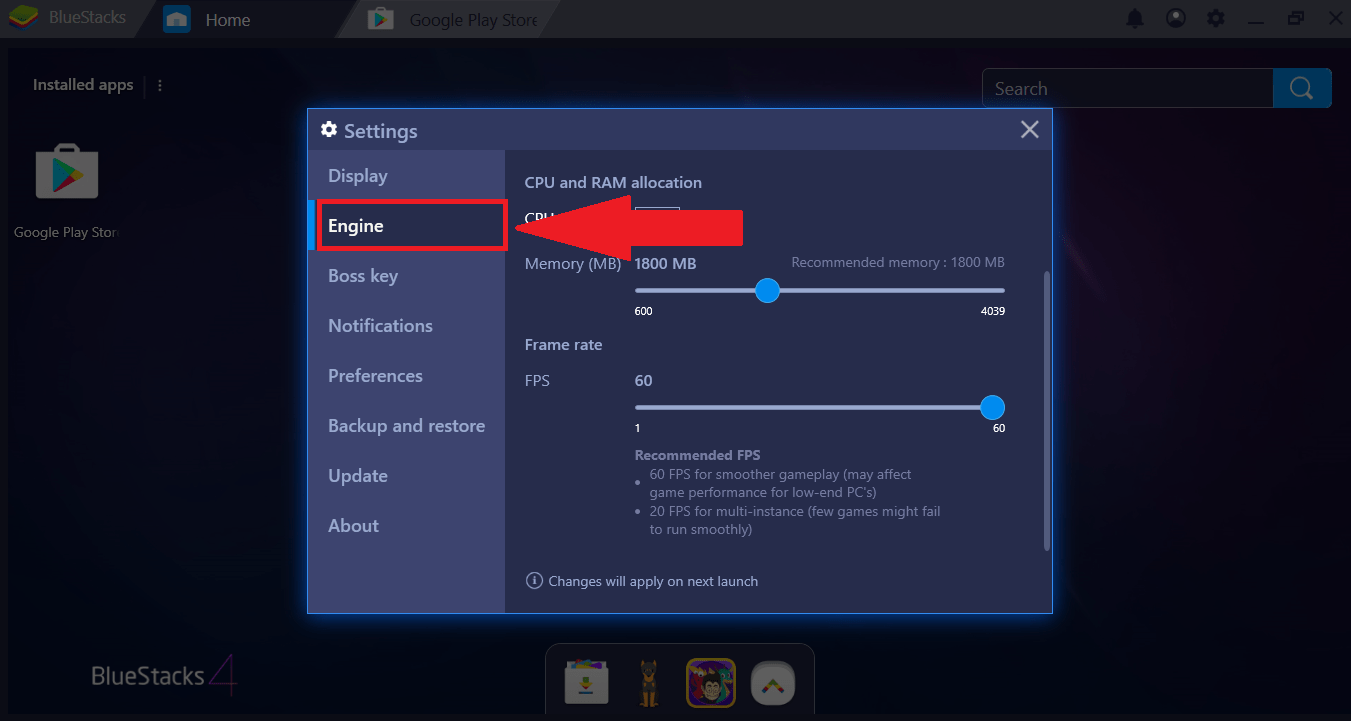1351x721 pixels.
Task: Click the APK install icon in the dock
Action: click(x=772, y=682)
